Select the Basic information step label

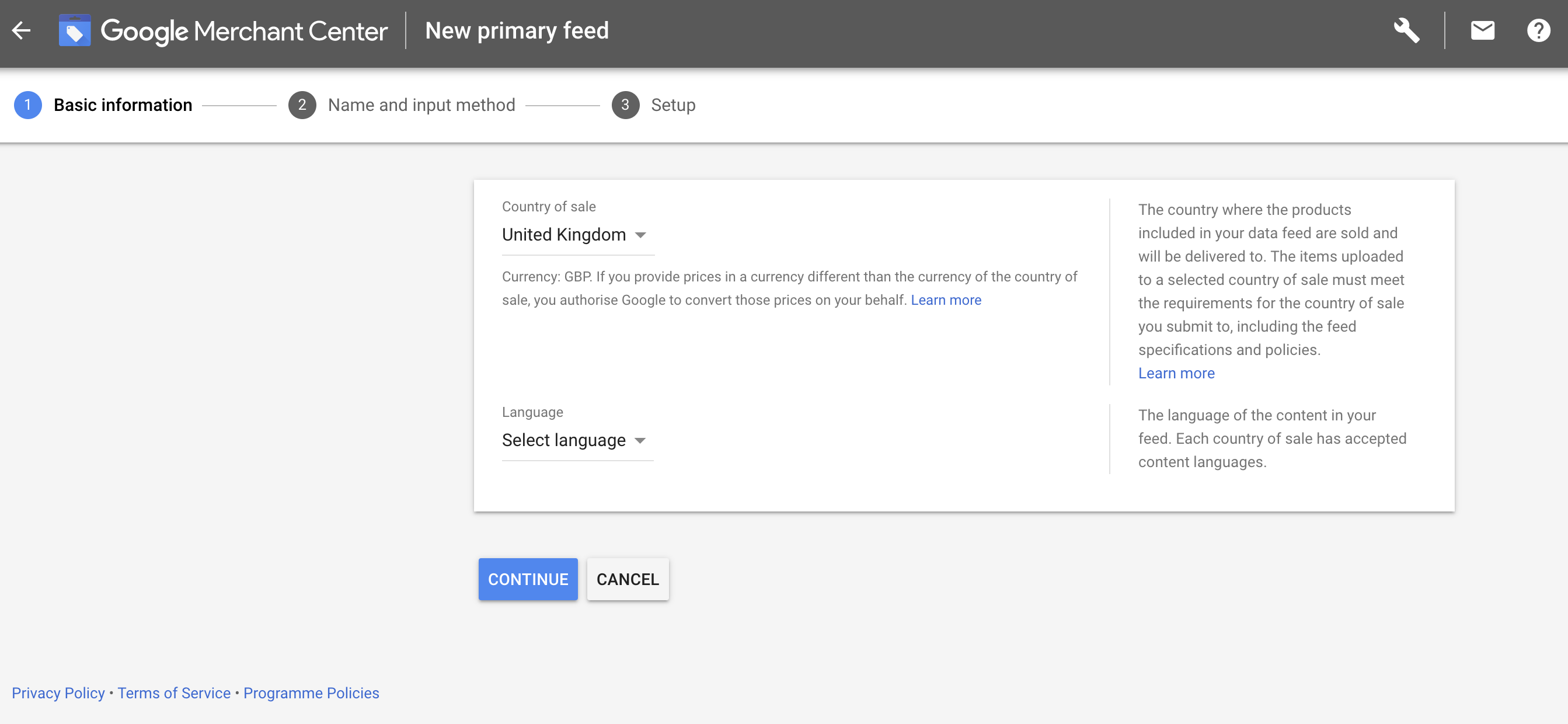point(123,105)
